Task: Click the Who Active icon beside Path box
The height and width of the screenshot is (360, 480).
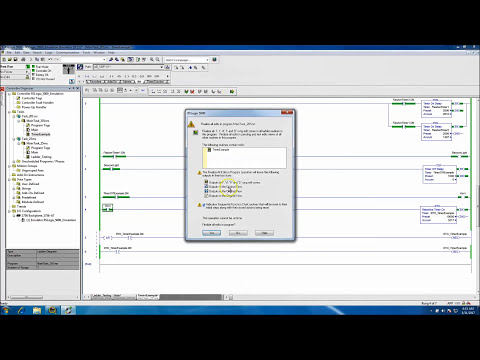Action: 167,67
